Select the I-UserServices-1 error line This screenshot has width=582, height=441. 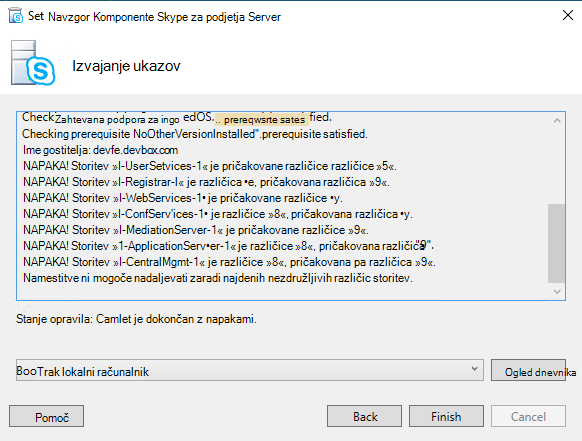[x=210, y=166]
